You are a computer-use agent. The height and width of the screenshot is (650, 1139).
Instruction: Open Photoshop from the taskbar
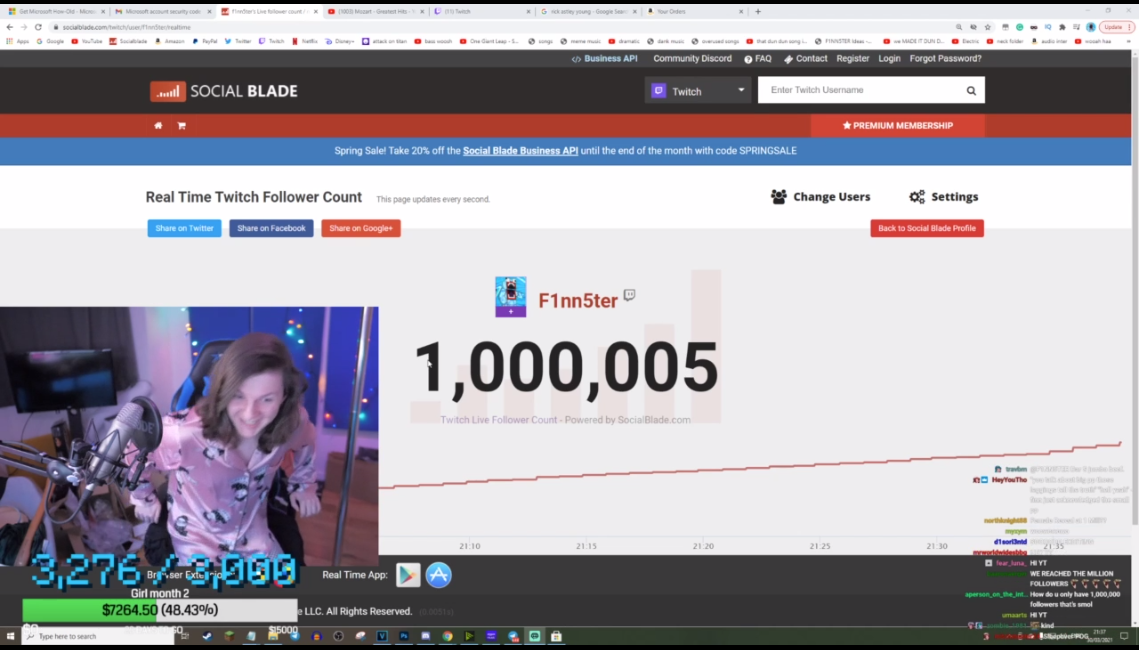click(x=404, y=636)
